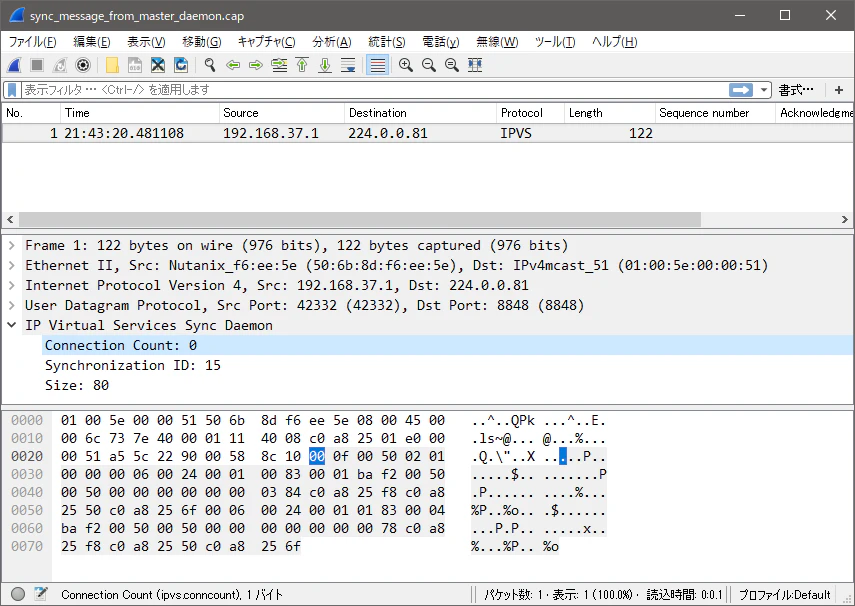The height and width of the screenshot is (606, 855).
Task: Expand the Ethernet II tree node
Action: point(11,266)
